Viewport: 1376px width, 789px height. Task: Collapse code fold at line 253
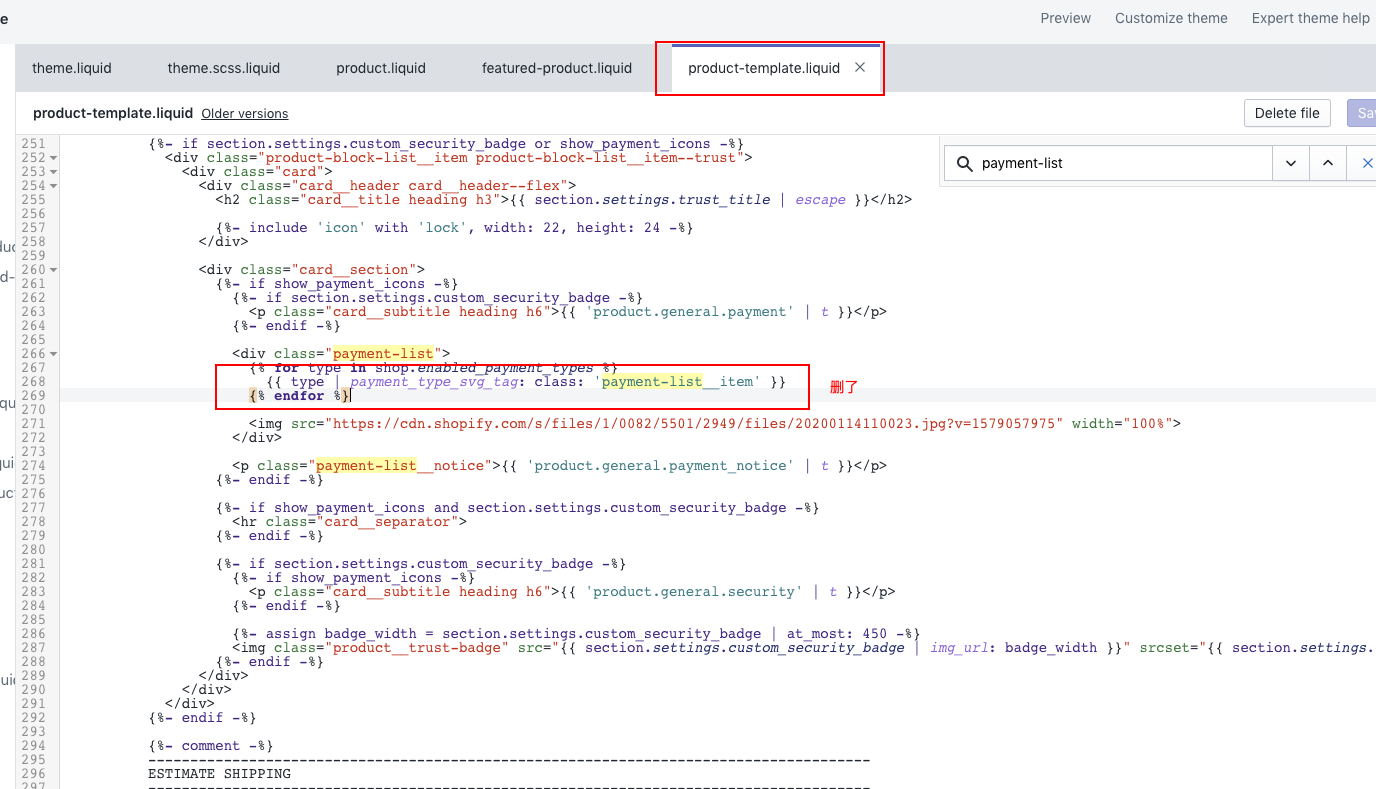coord(53,172)
